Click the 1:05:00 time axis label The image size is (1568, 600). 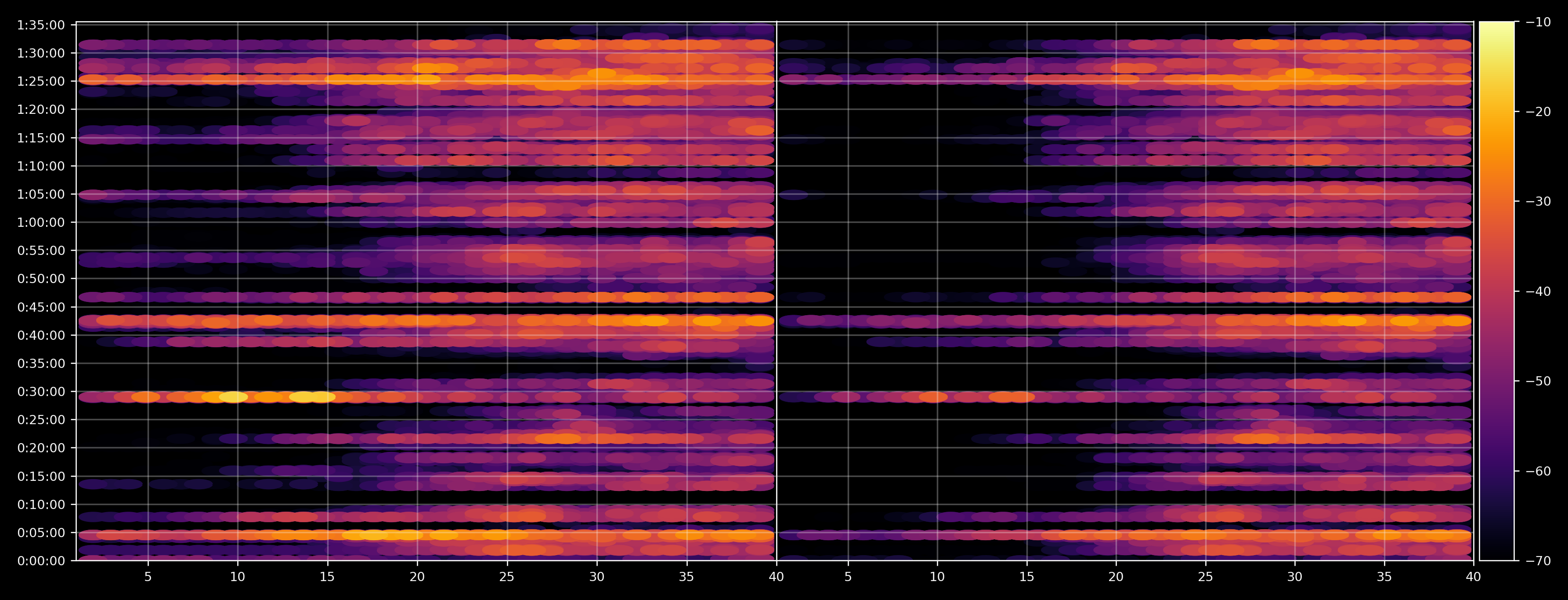click(x=41, y=194)
